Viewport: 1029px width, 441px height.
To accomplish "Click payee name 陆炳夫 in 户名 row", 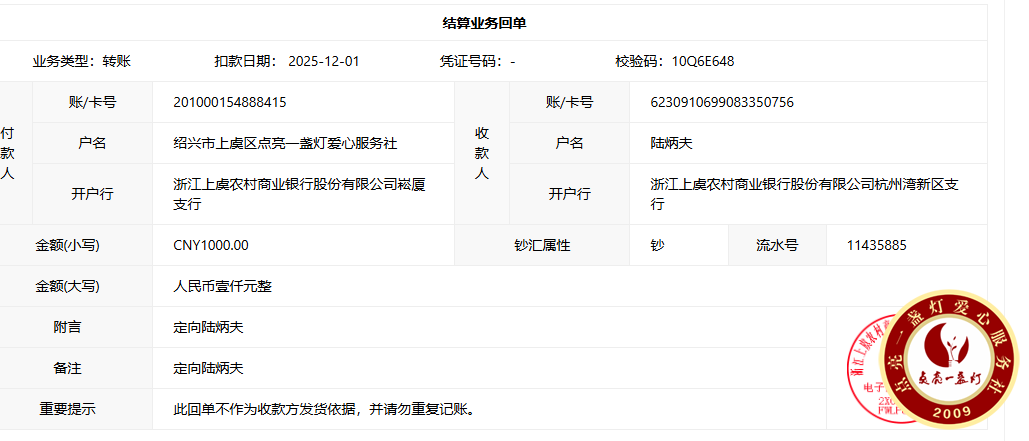I will pos(671,143).
